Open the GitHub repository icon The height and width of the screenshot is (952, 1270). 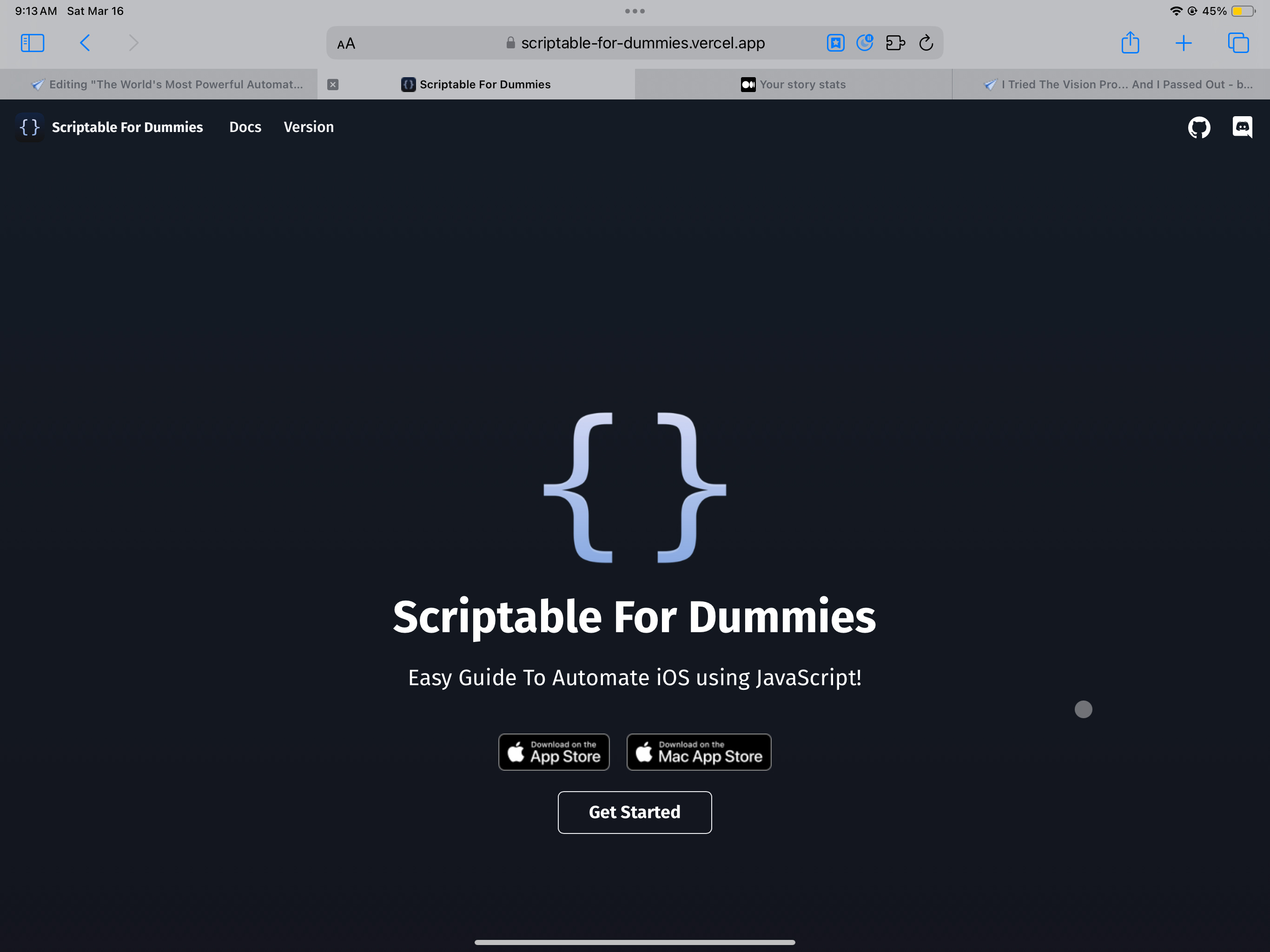(1199, 127)
